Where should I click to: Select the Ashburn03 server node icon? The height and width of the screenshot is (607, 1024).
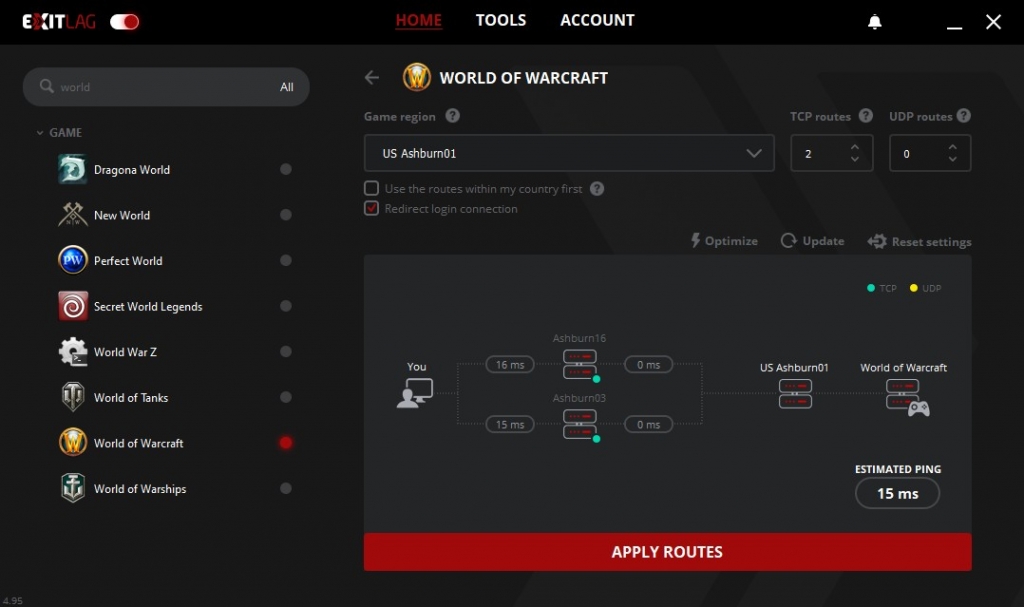point(579,424)
